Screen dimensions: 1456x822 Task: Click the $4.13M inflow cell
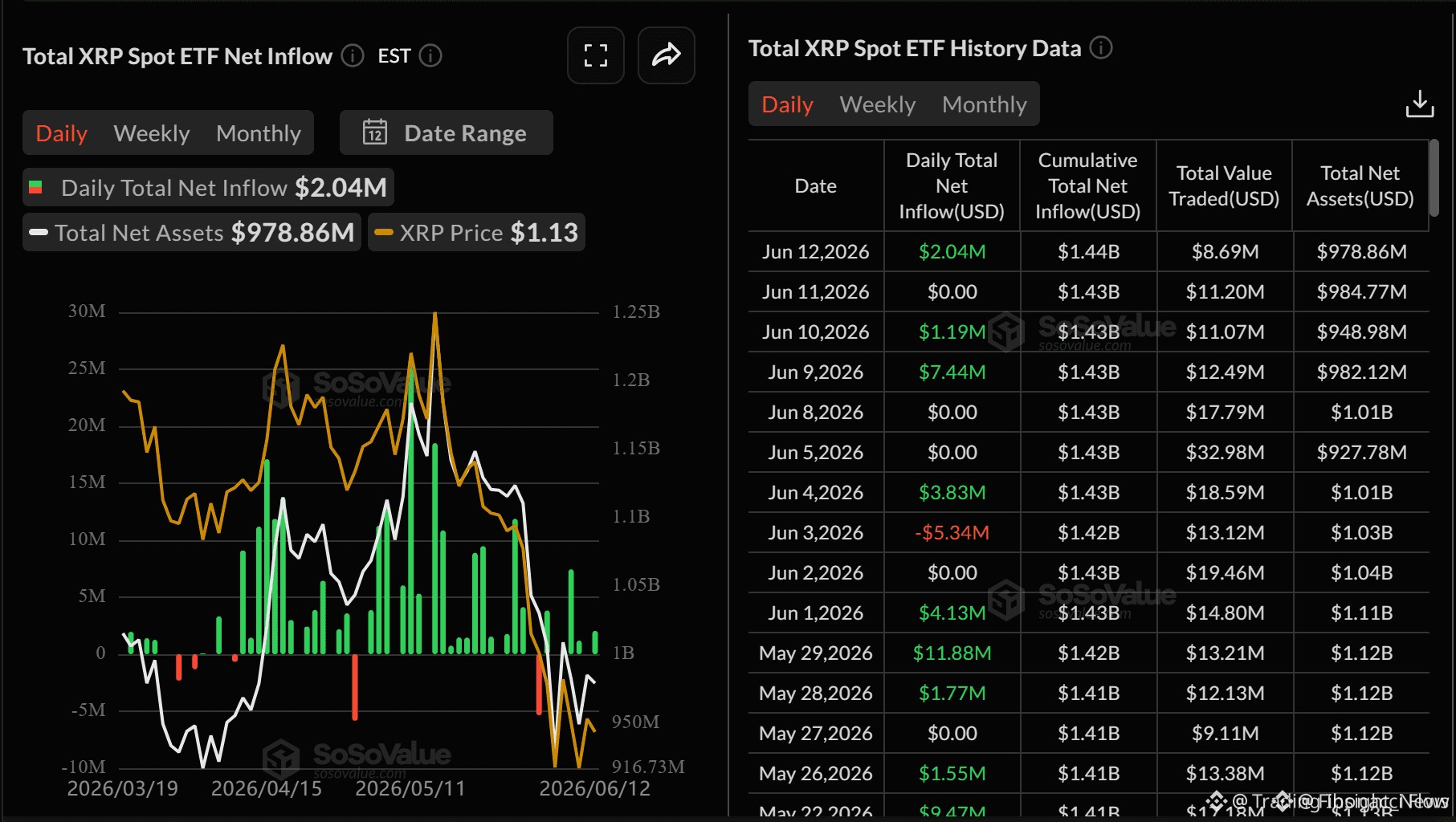pos(952,613)
